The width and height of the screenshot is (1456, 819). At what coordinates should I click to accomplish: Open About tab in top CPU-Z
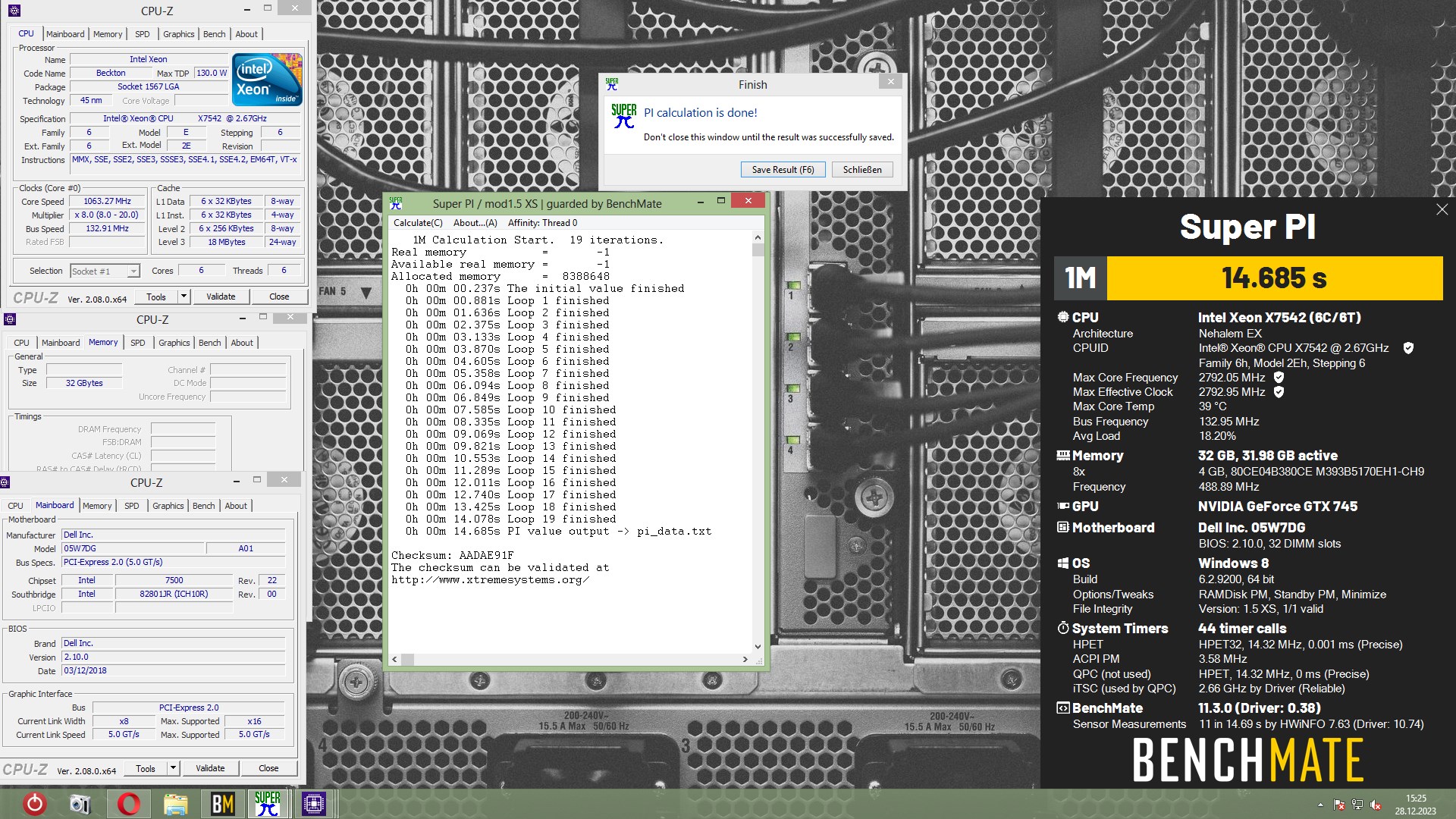coord(246,34)
